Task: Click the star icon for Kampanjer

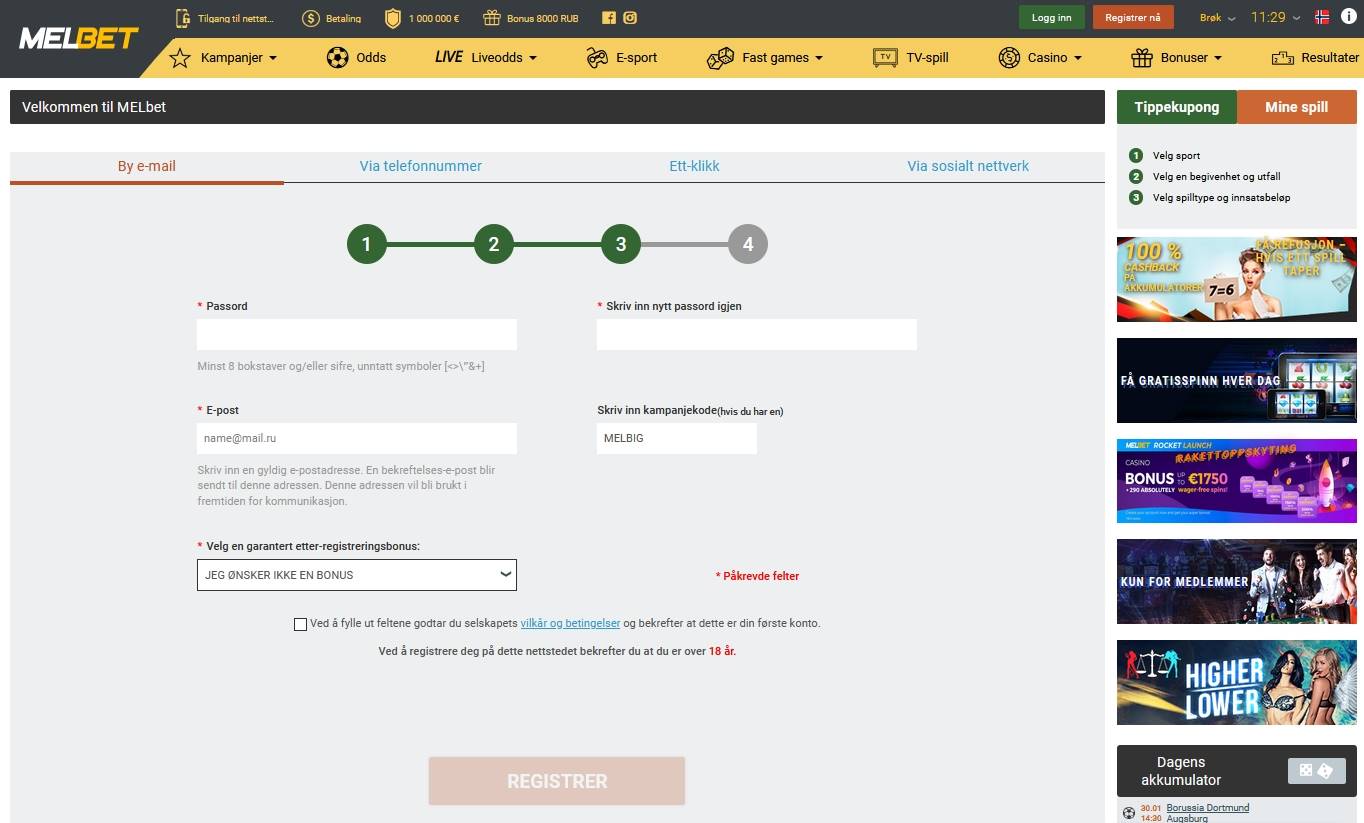Action: pos(180,58)
